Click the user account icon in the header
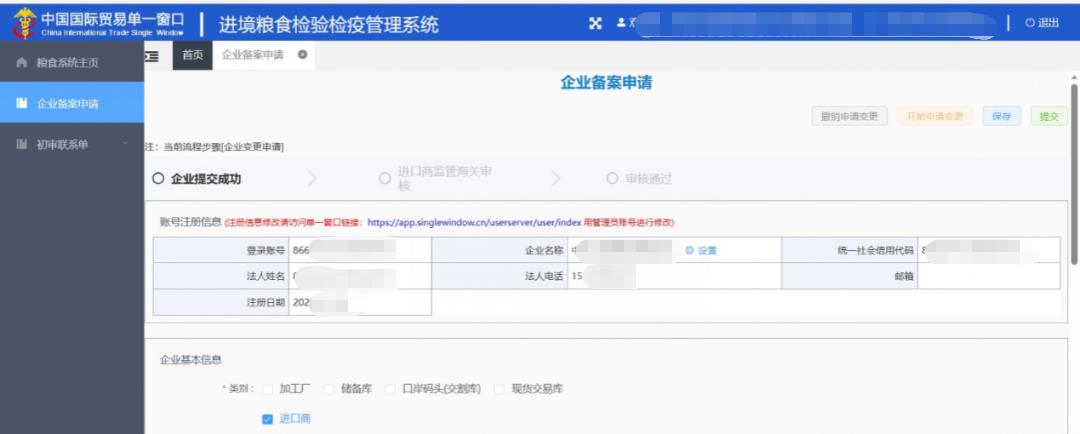 point(621,23)
